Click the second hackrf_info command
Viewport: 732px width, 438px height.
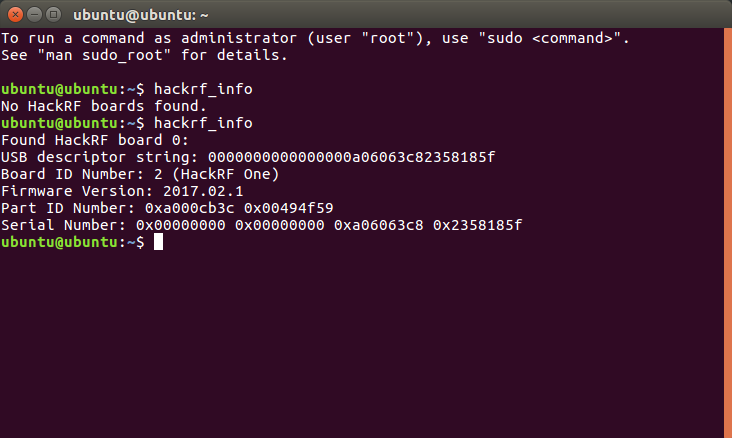tap(203, 123)
